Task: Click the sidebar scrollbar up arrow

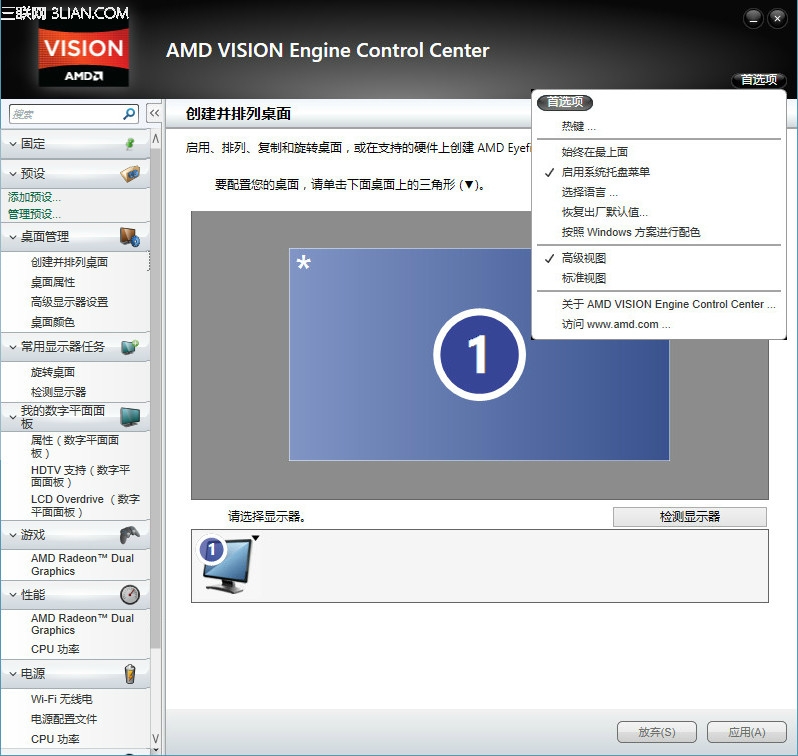Action: point(156,138)
